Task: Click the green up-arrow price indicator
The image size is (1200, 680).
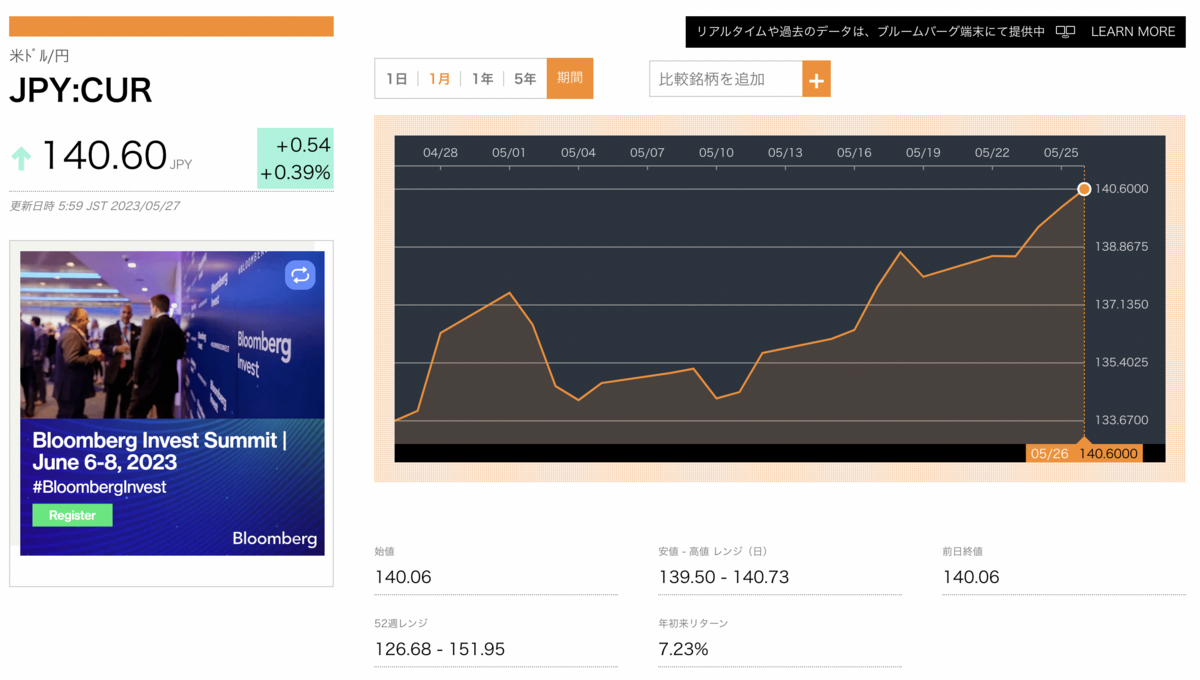Action: tap(21, 158)
